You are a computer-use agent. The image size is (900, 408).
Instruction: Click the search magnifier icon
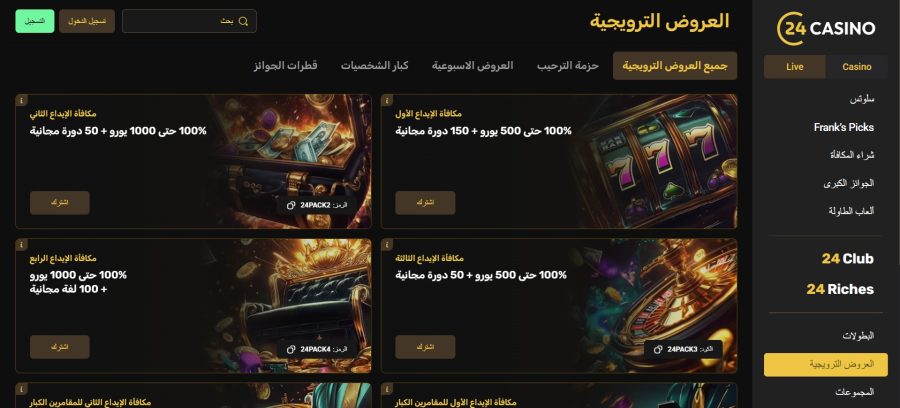pos(243,21)
